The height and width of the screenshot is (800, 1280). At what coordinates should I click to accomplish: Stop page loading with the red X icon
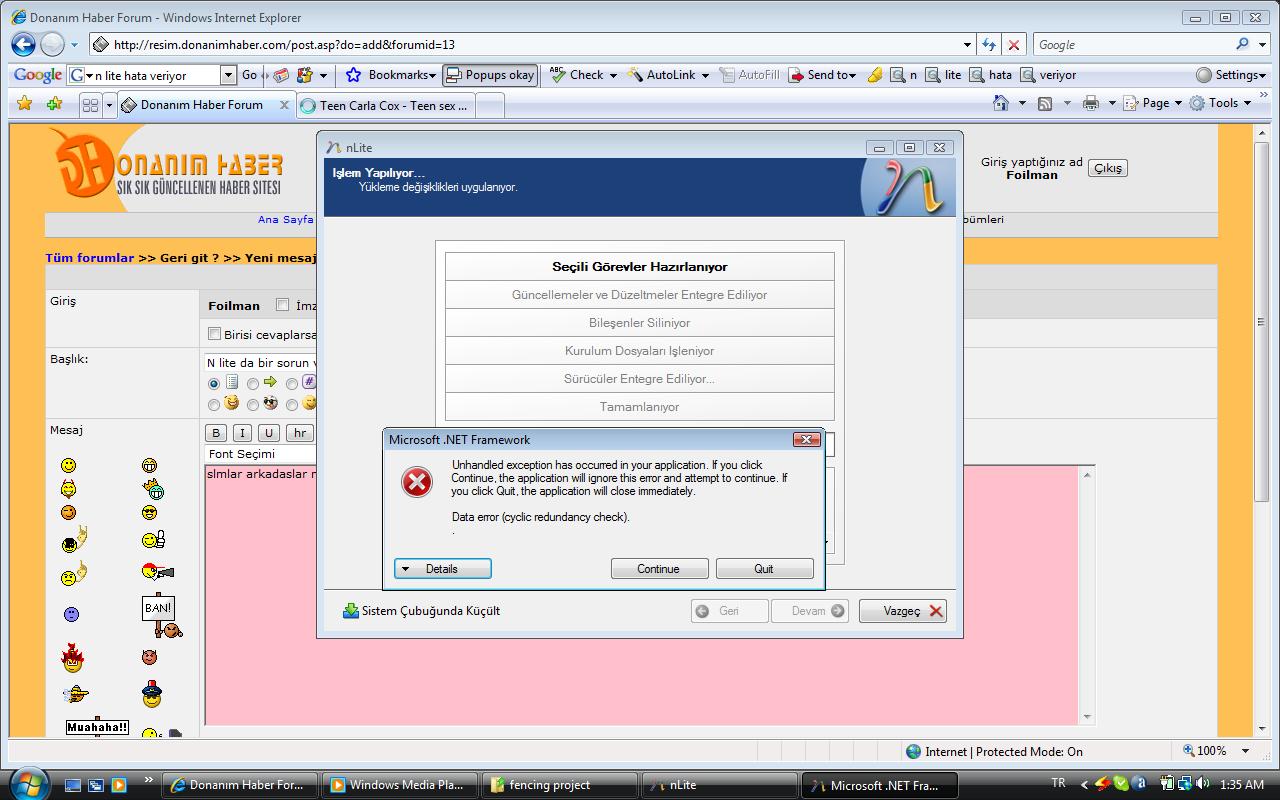point(1014,44)
